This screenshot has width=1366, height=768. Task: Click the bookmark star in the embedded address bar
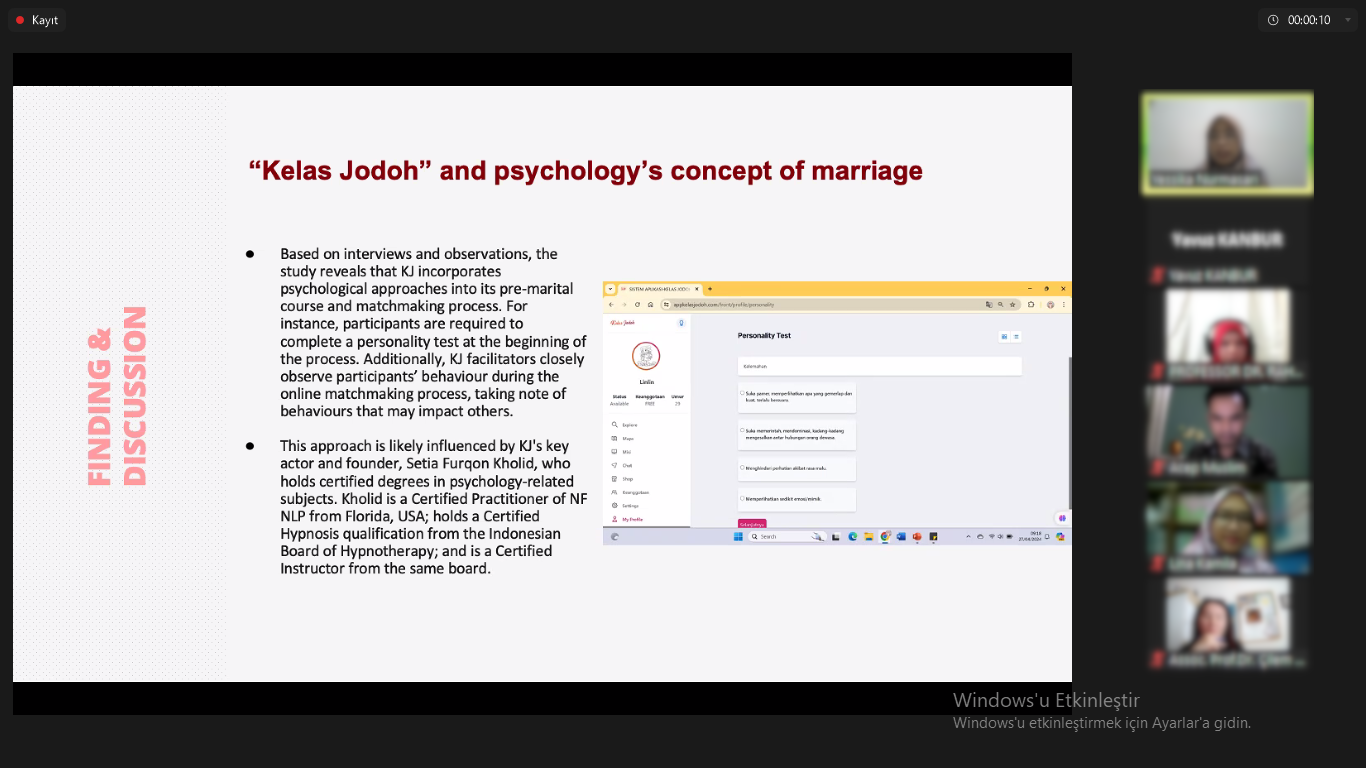click(x=1012, y=305)
